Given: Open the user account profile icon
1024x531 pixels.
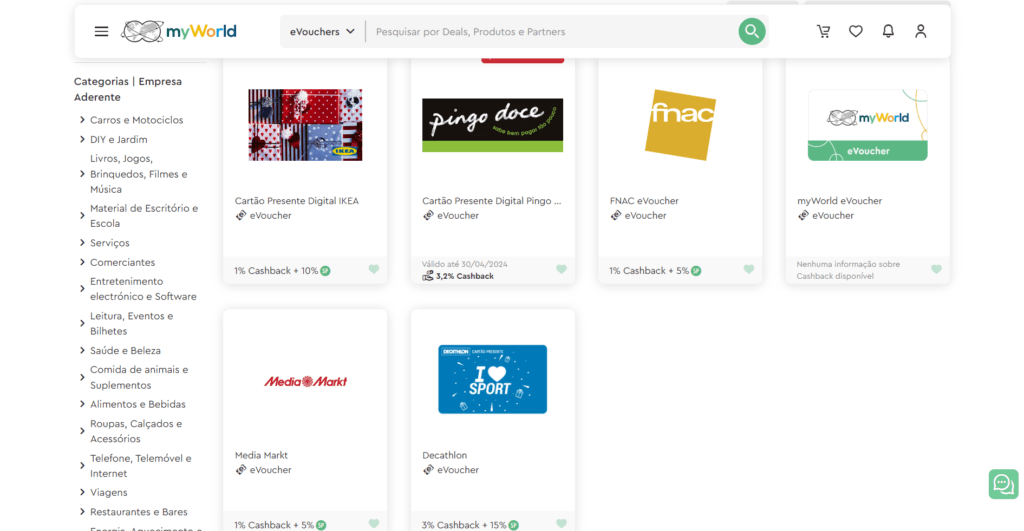Looking at the screenshot, I should click(920, 31).
